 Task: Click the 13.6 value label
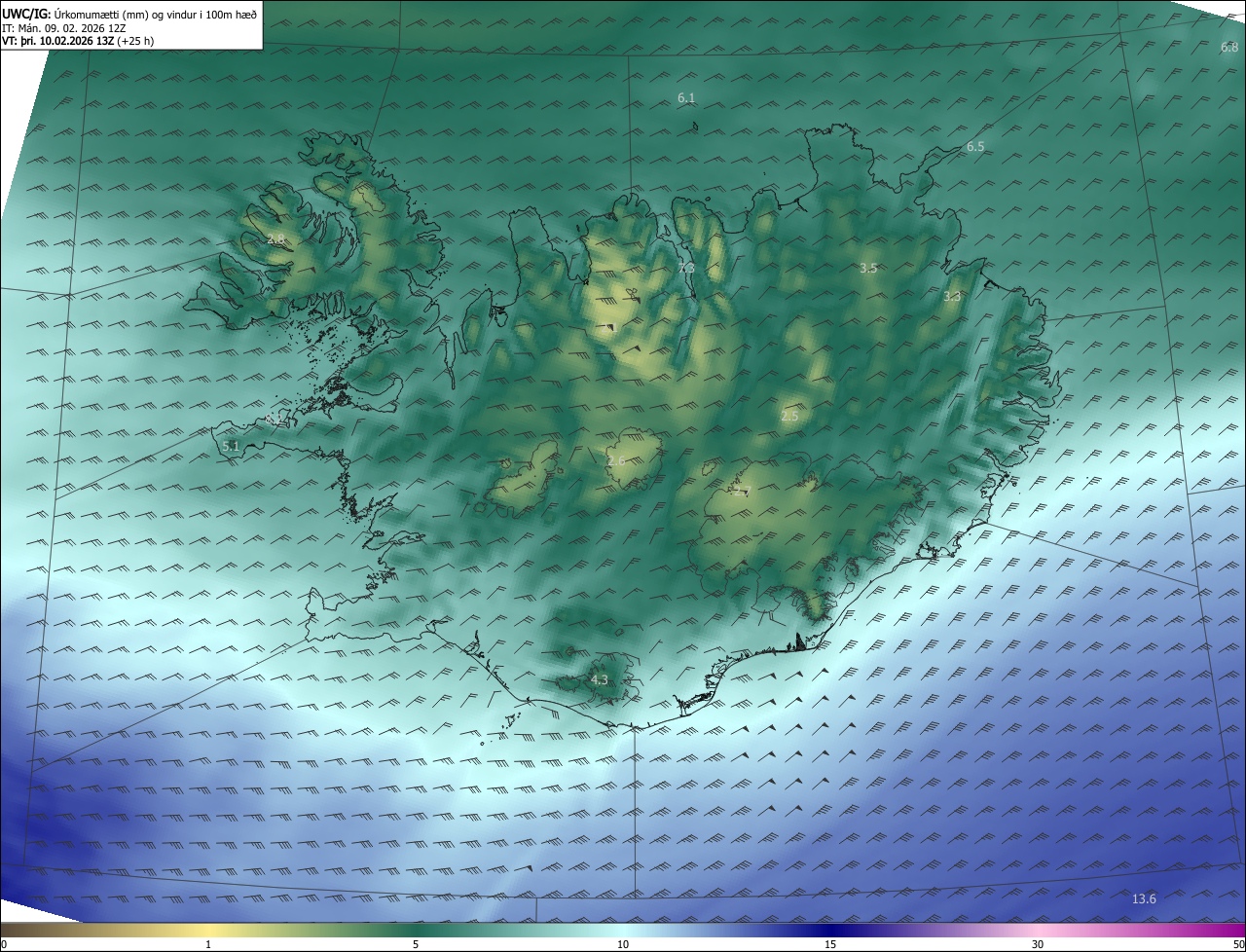point(1144,899)
